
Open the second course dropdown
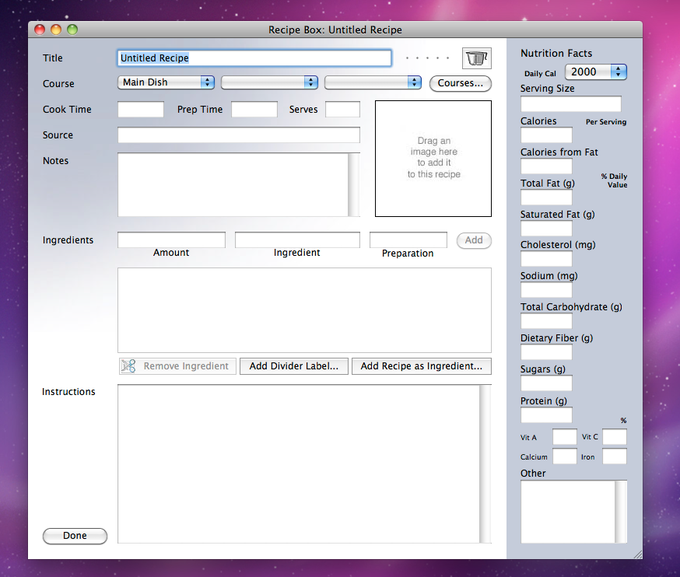[269, 82]
